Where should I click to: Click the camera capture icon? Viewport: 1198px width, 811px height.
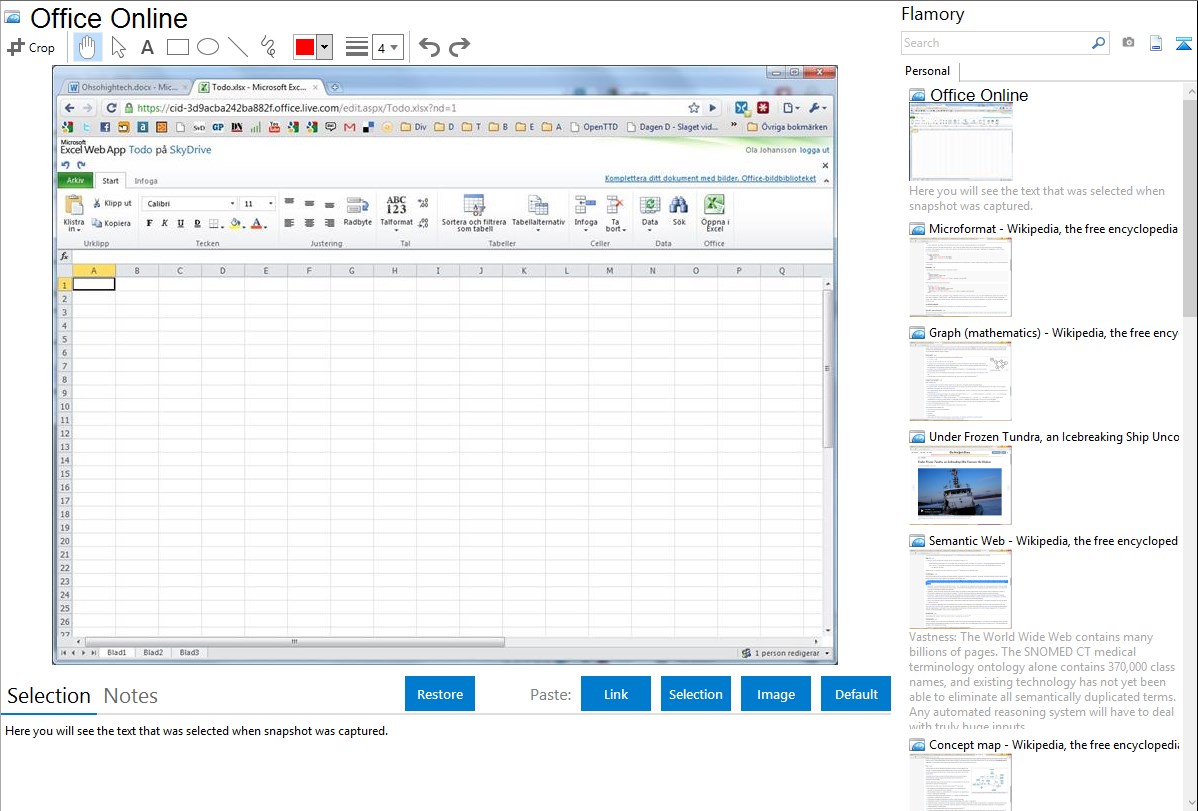(1128, 43)
